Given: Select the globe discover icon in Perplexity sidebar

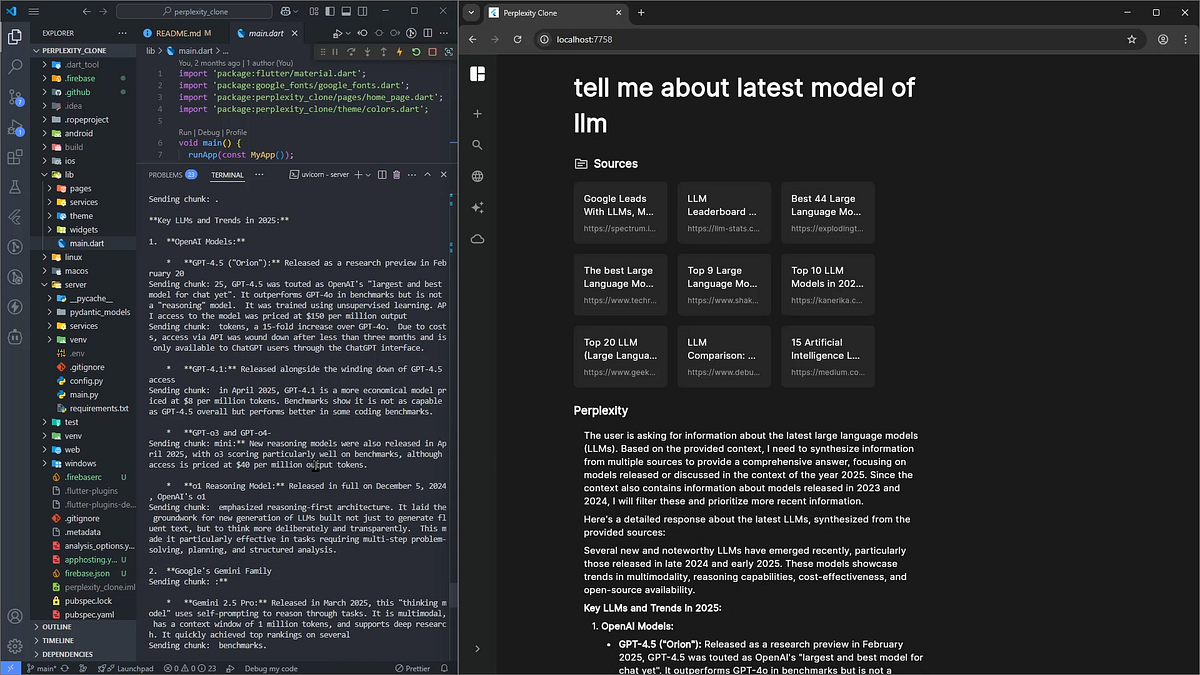Looking at the screenshot, I should pos(477,176).
